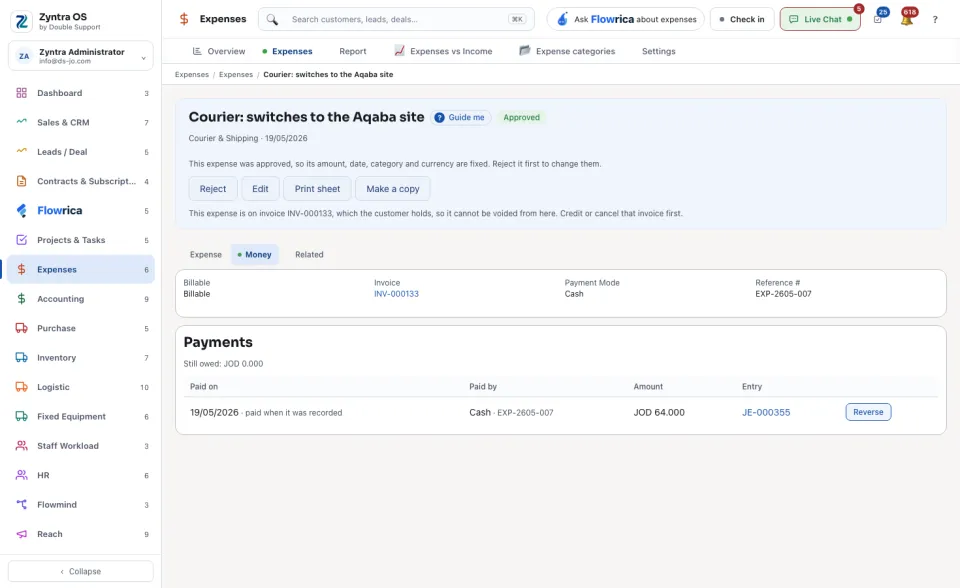Screen dimensions: 960x588
Task: Click the Zyntra OS logo icon
Action: coord(21,21)
